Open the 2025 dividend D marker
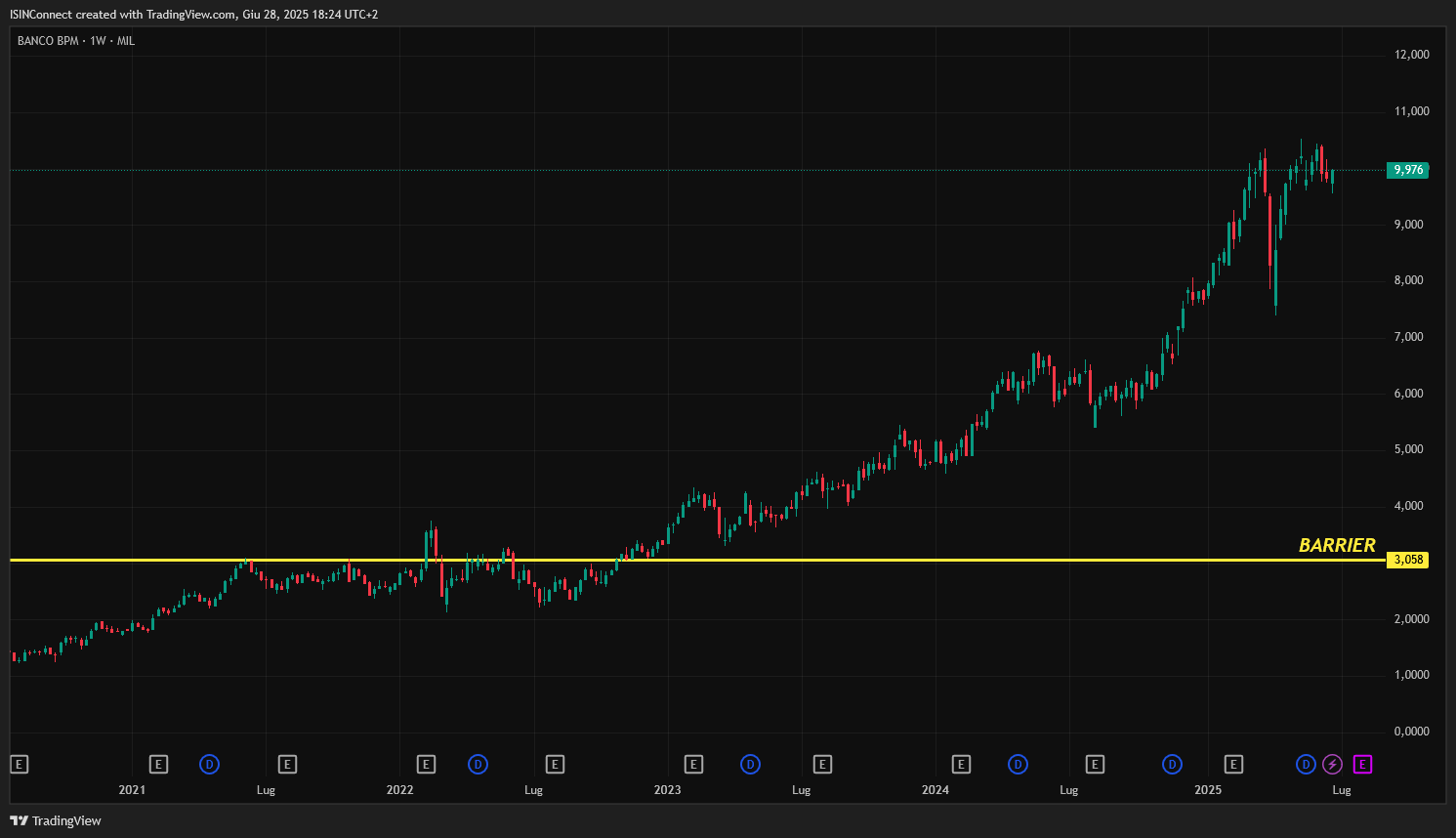The height and width of the screenshot is (838, 1456). 1306,765
